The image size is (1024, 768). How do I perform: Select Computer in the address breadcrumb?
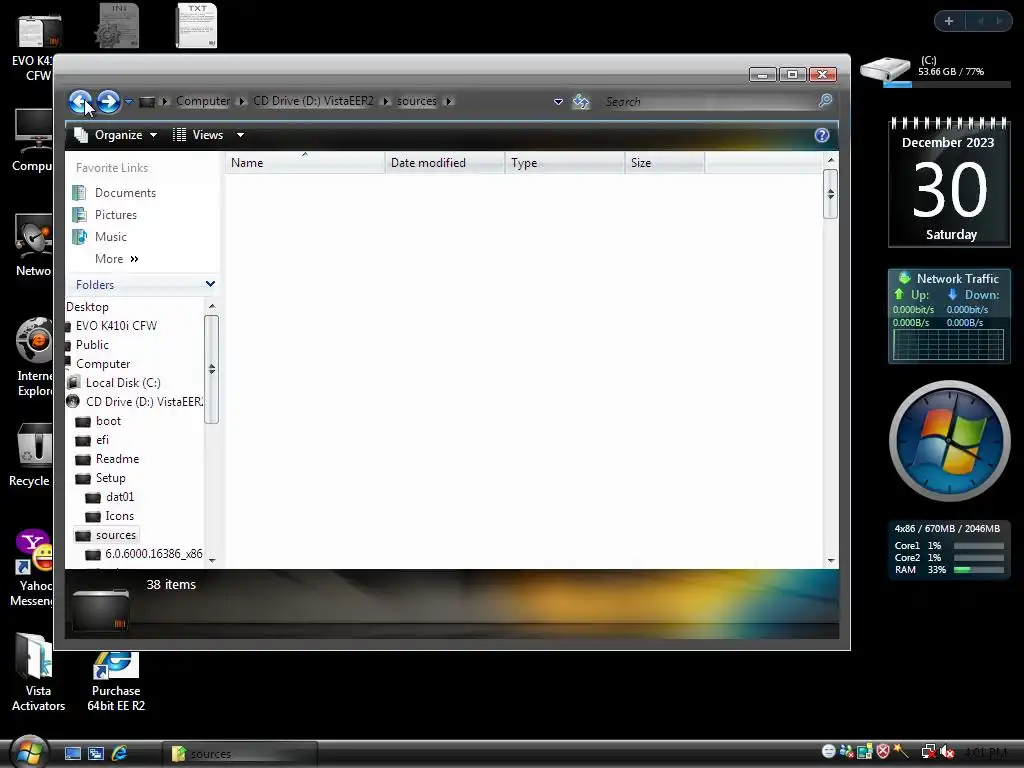(x=202, y=101)
